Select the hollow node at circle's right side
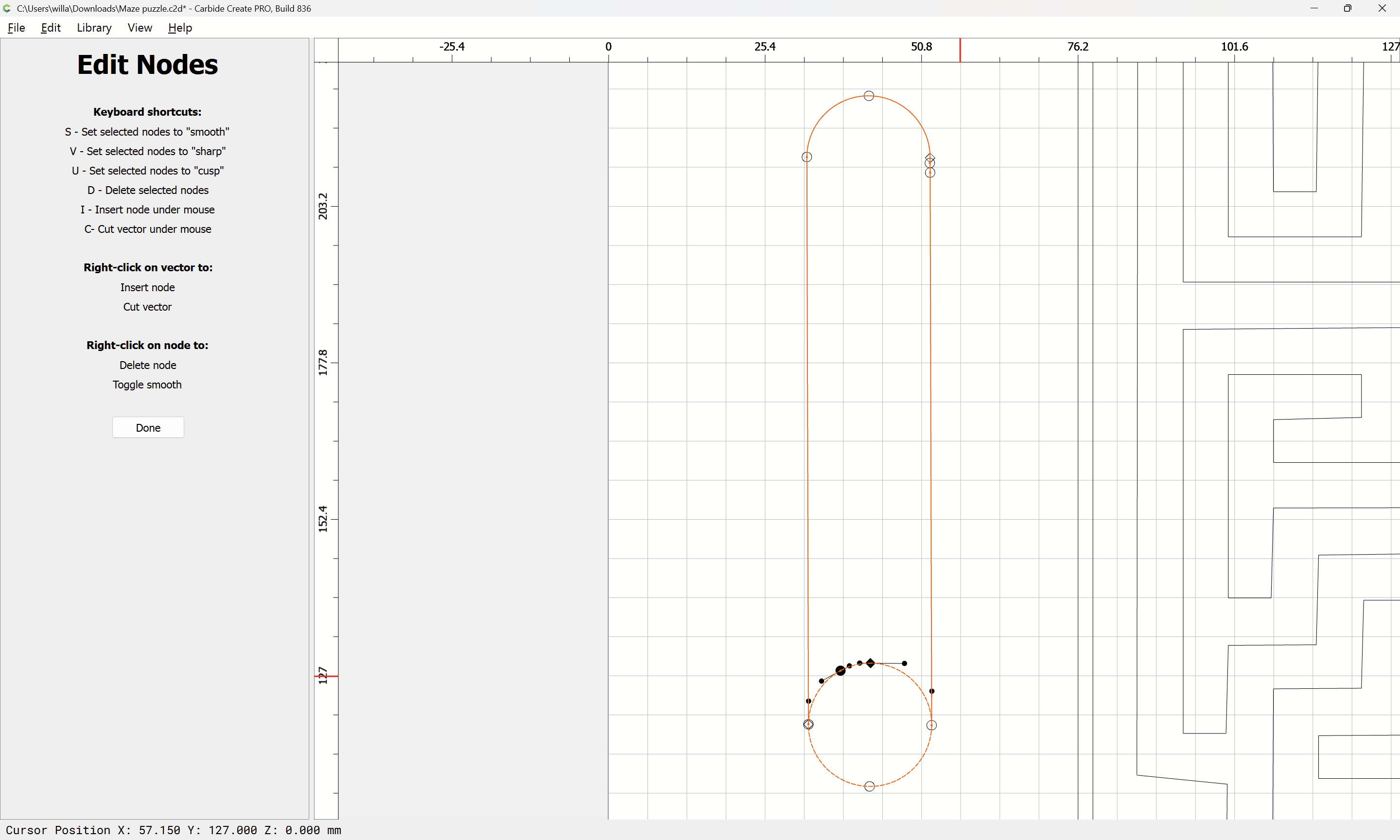Viewport: 1400px width, 840px height. pyautogui.click(x=931, y=725)
